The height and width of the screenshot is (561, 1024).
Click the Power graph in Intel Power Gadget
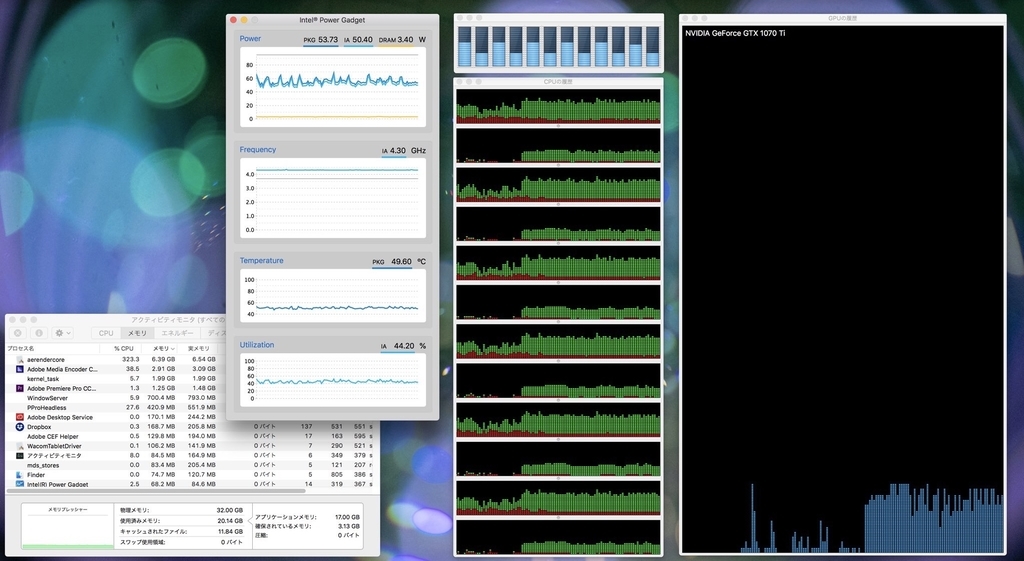[x=332, y=87]
